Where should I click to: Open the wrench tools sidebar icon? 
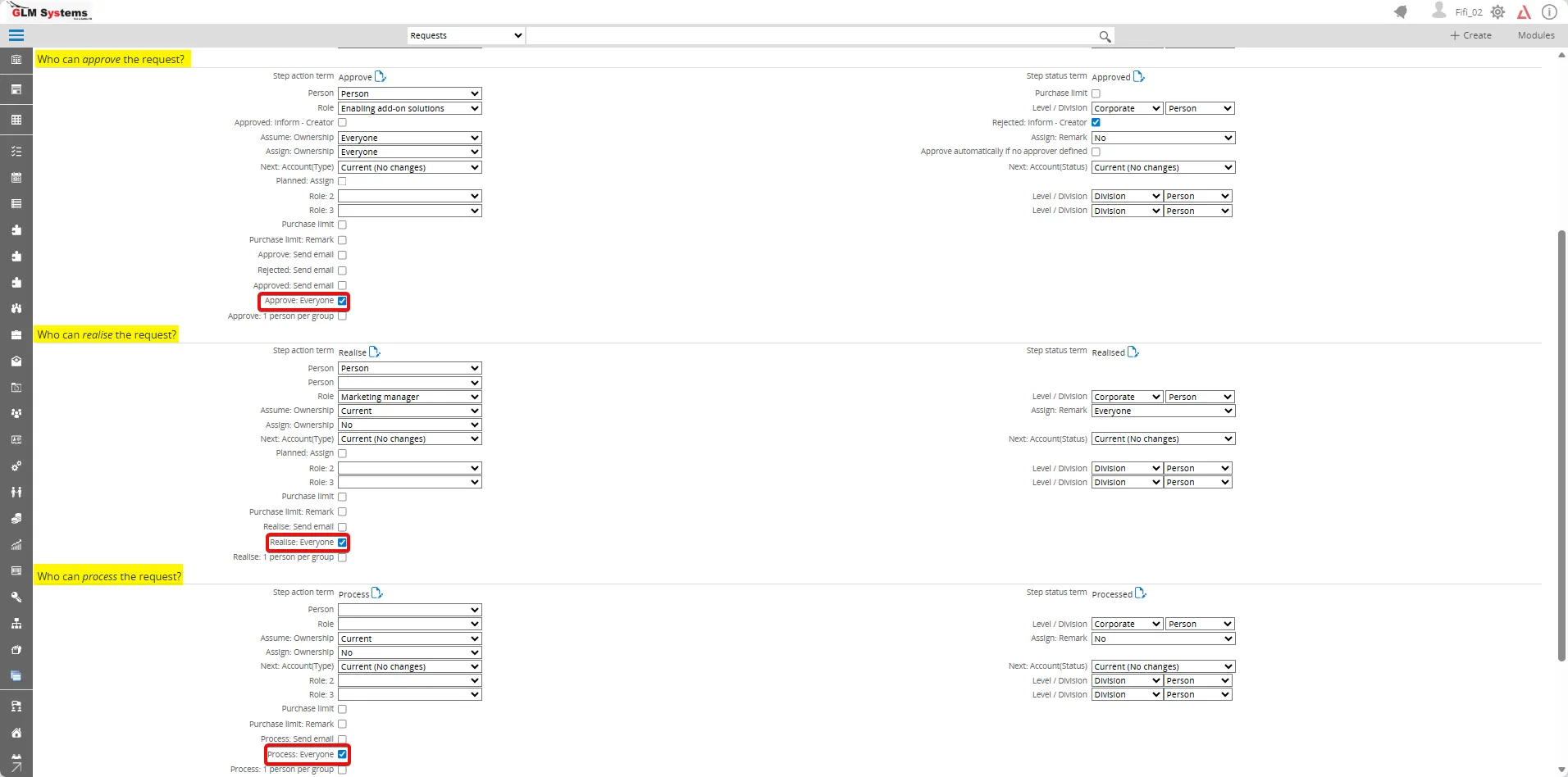click(16, 598)
